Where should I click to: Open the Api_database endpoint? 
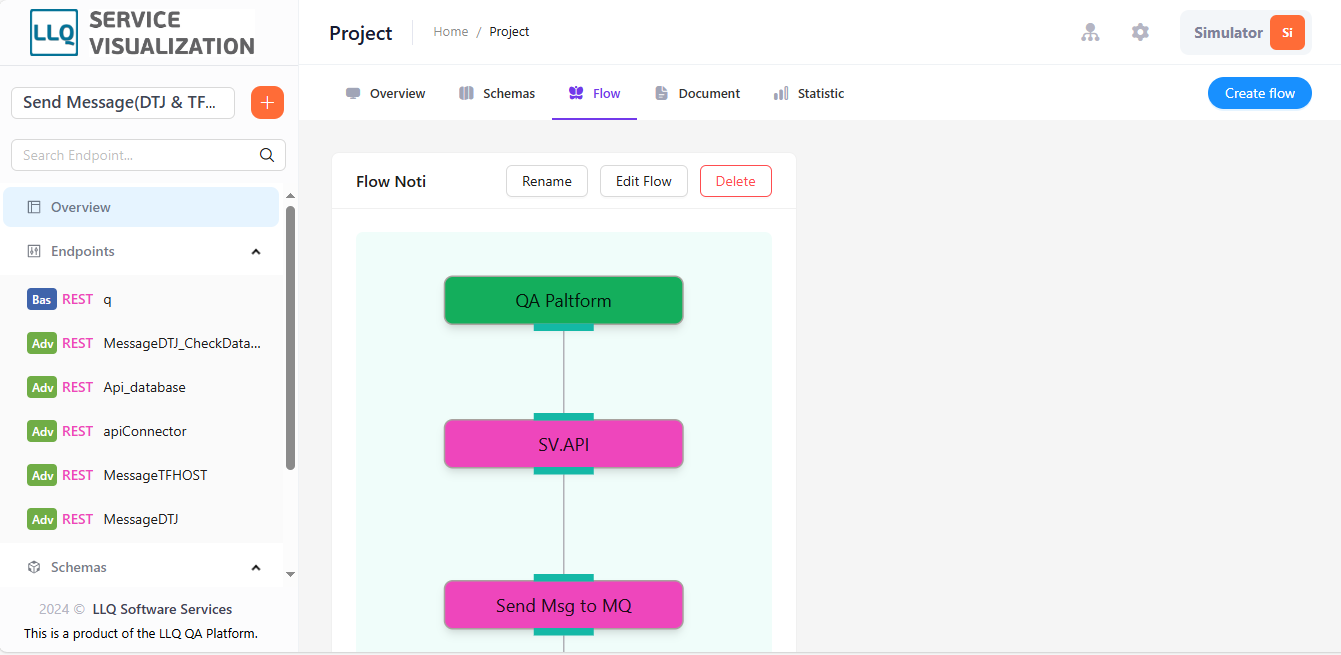click(x=143, y=387)
